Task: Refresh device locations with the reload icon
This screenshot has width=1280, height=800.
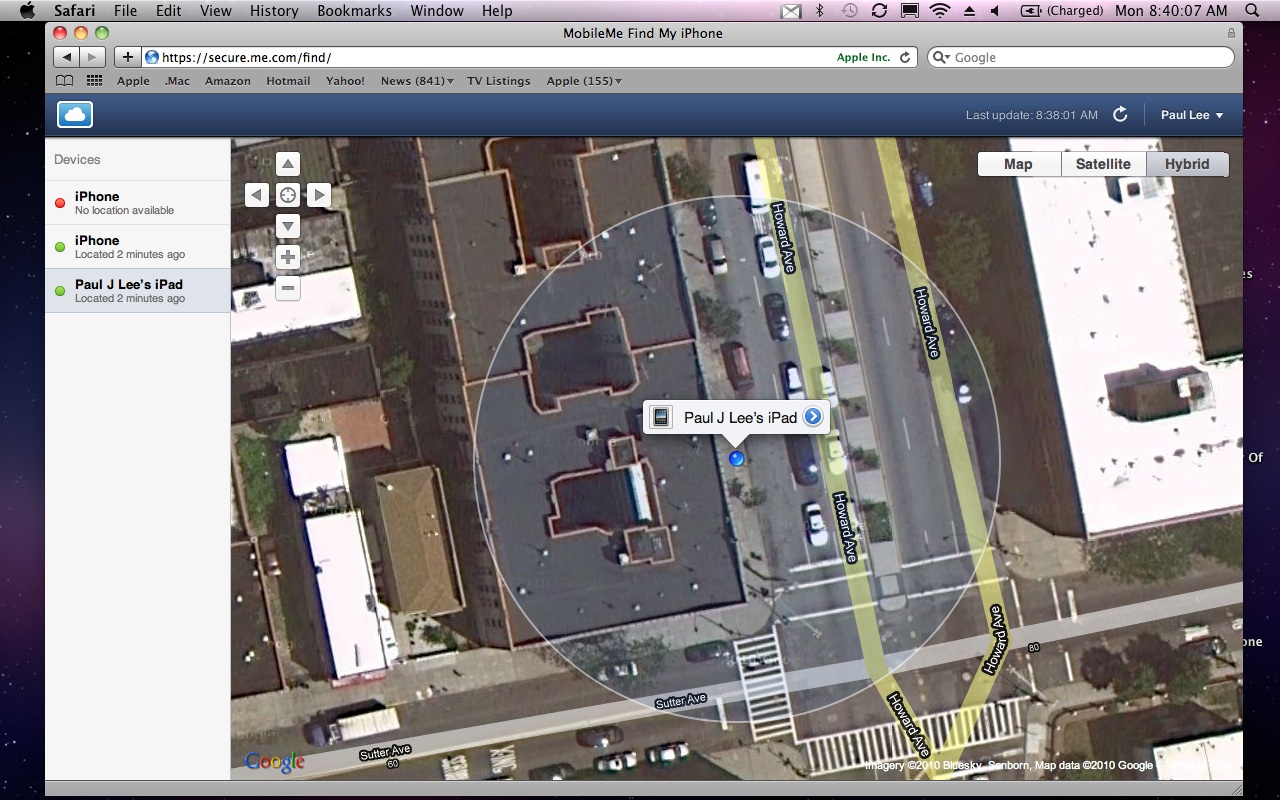Action: point(1120,115)
